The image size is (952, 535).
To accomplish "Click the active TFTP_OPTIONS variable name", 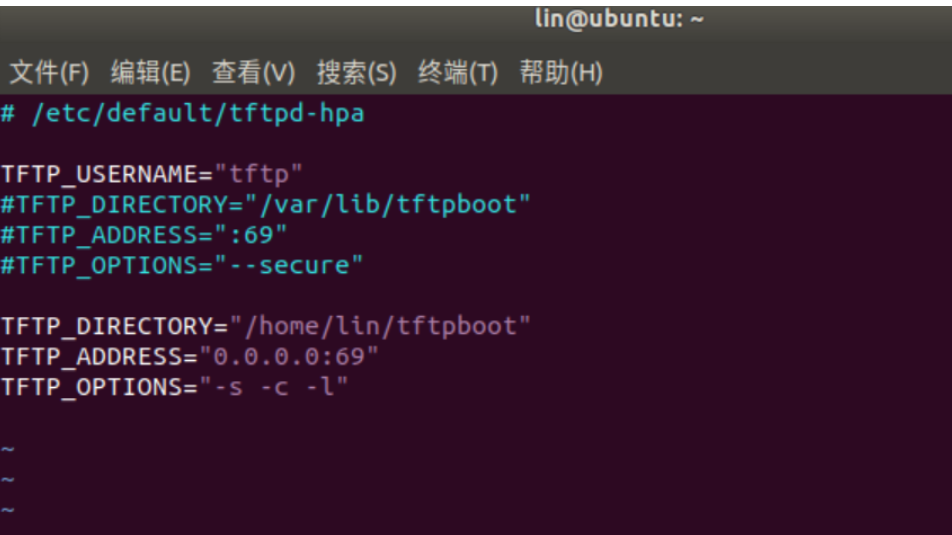I will [92, 387].
